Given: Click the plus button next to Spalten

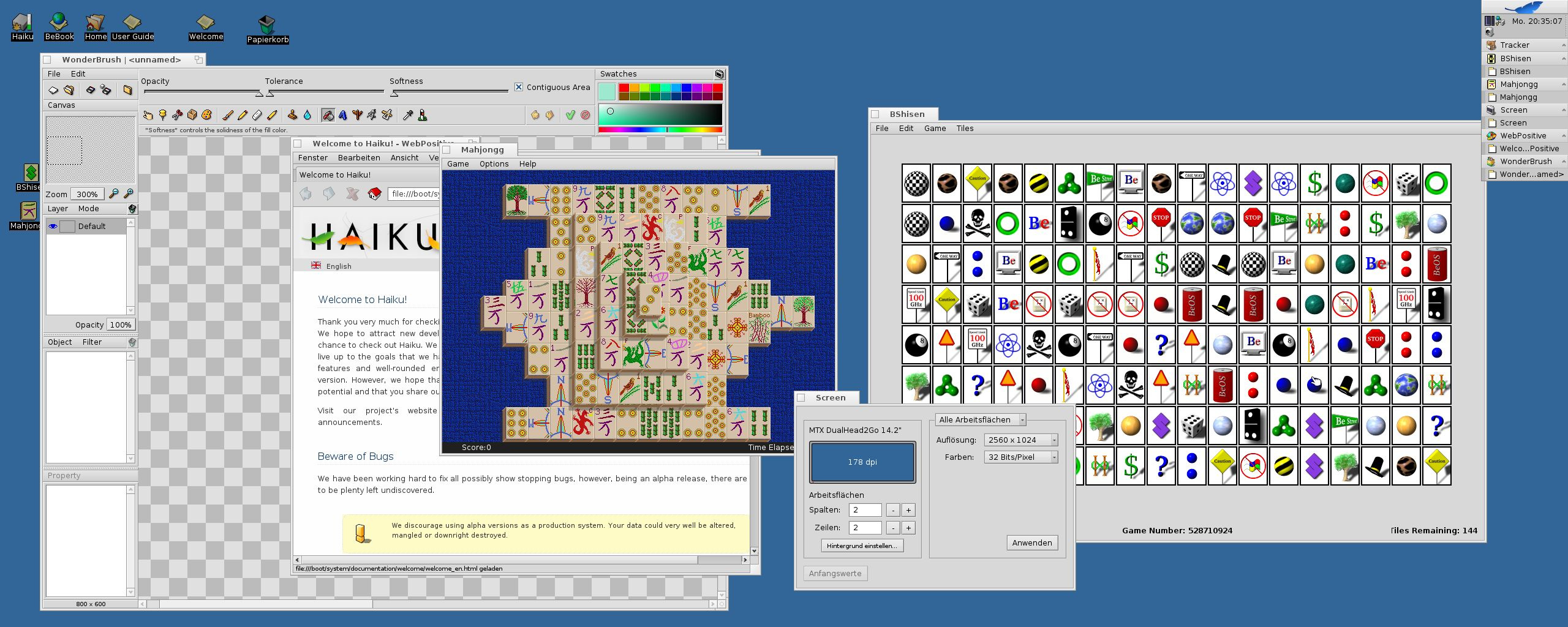Looking at the screenshot, I should click(x=908, y=509).
